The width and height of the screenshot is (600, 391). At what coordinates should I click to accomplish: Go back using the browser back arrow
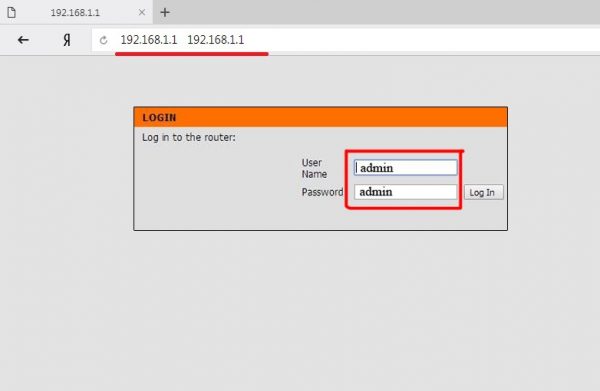(23, 40)
